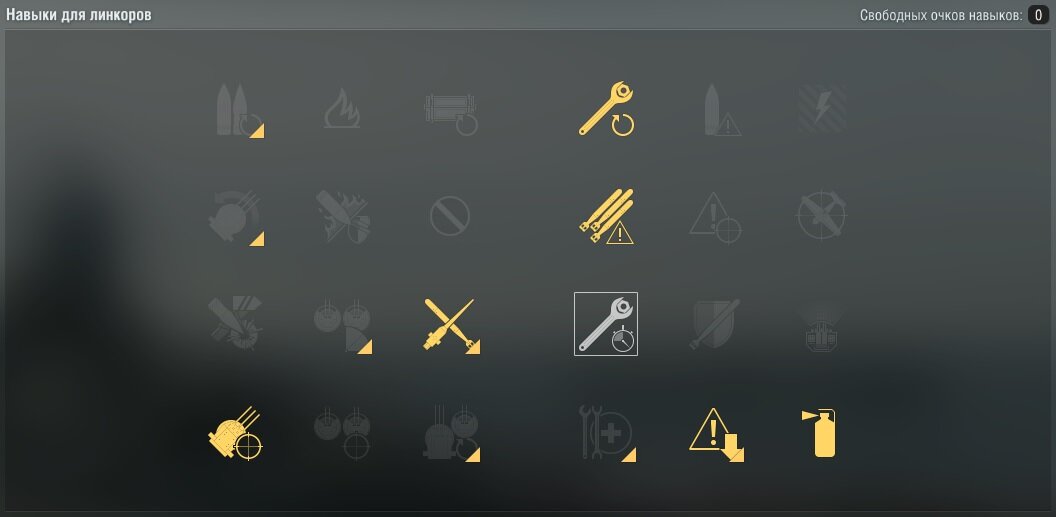Select the dimmed flame skill icon
1056x517 pixels.
(341, 108)
